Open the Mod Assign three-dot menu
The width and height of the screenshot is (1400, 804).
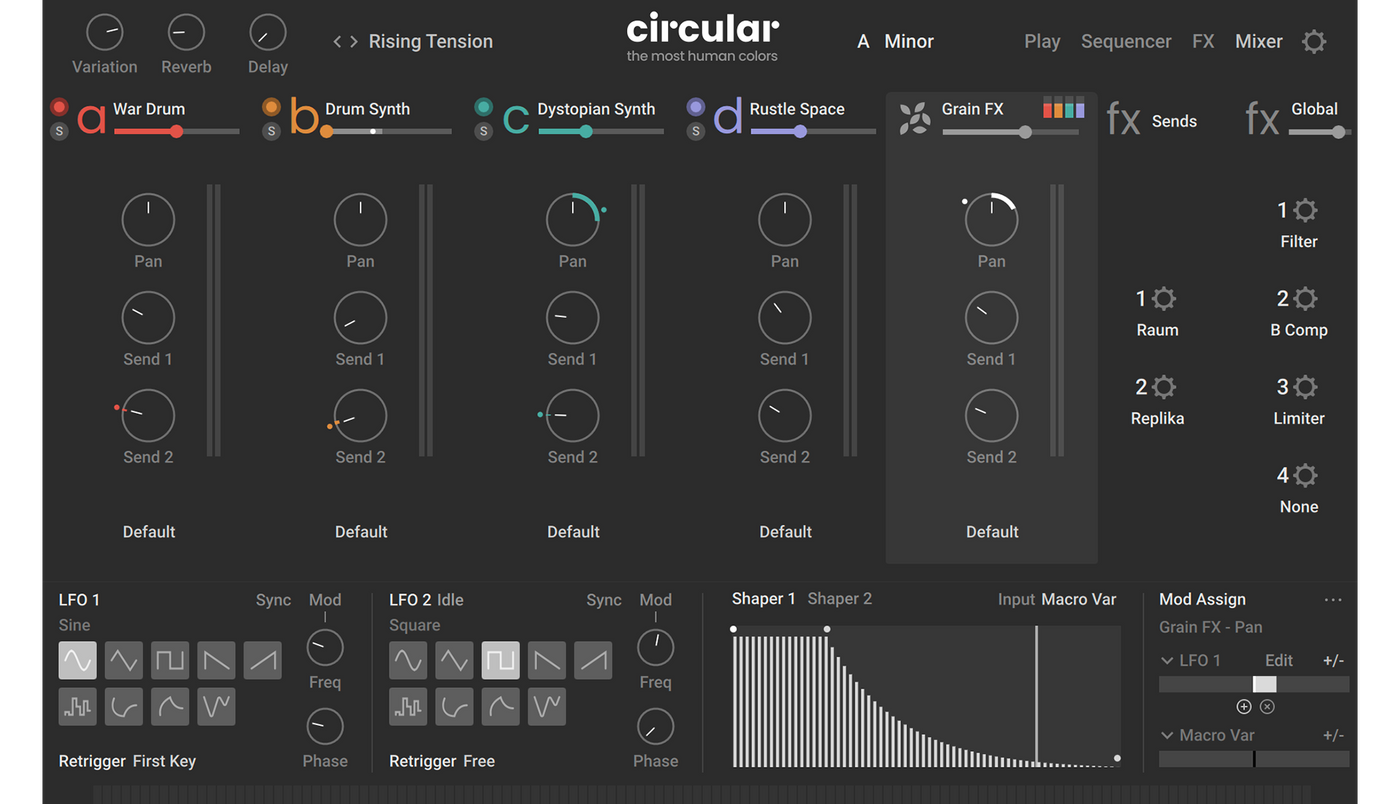coord(1333,600)
